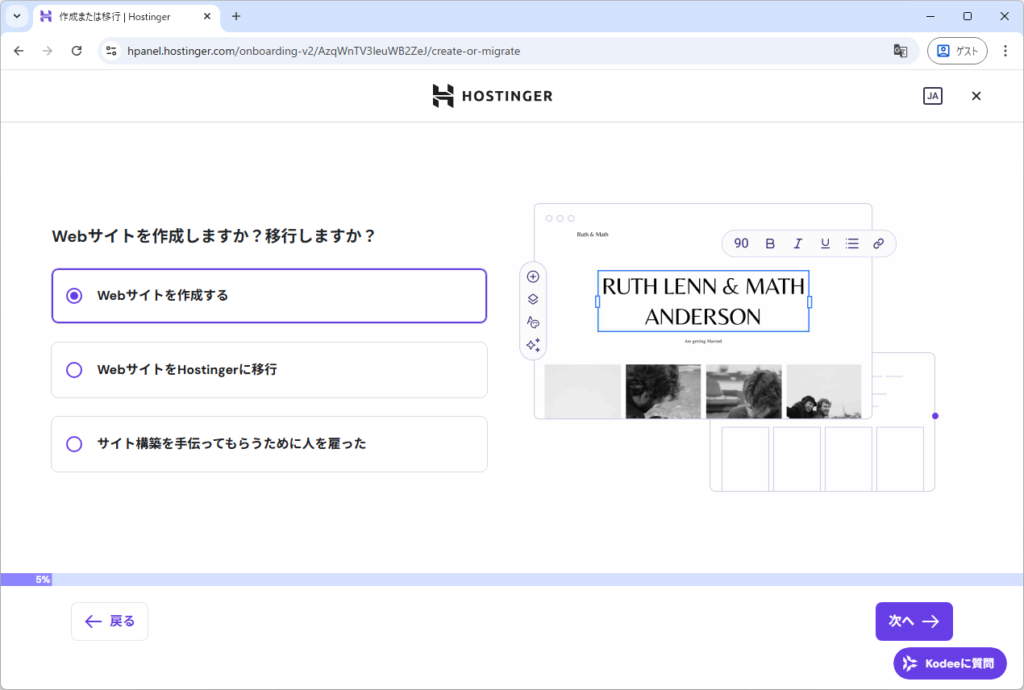Screen dimensions: 1024x690
Task: Select 'Webサイトを作成する' radio option
Action: (x=74, y=296)
